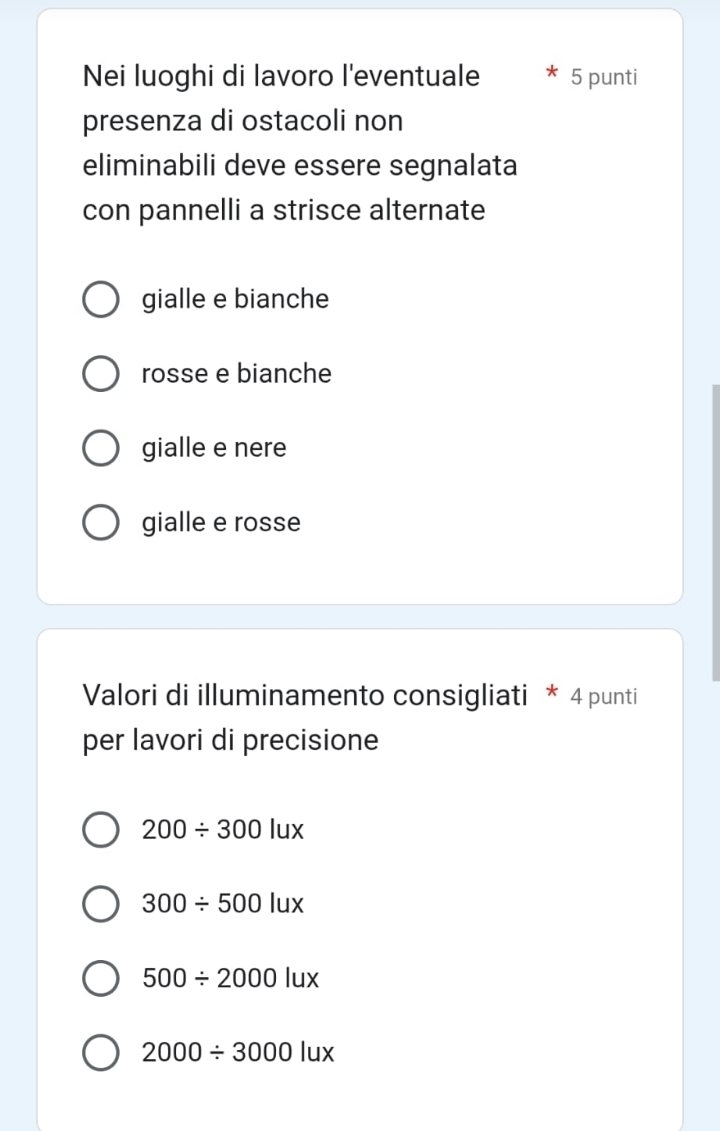Pick the '500 ÷ 2000 lux' radio button
Image resolution: width=720 pixels, height=1131 pixels.
click(100, 979)
